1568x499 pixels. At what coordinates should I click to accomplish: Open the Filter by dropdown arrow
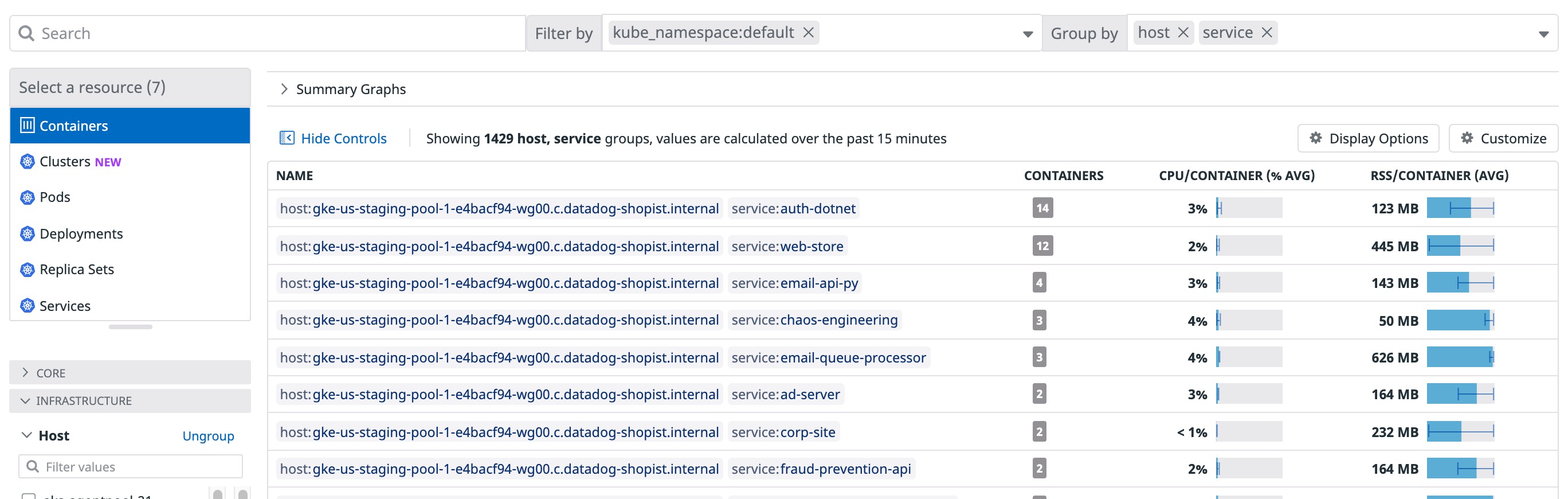tap(1028, 34)
